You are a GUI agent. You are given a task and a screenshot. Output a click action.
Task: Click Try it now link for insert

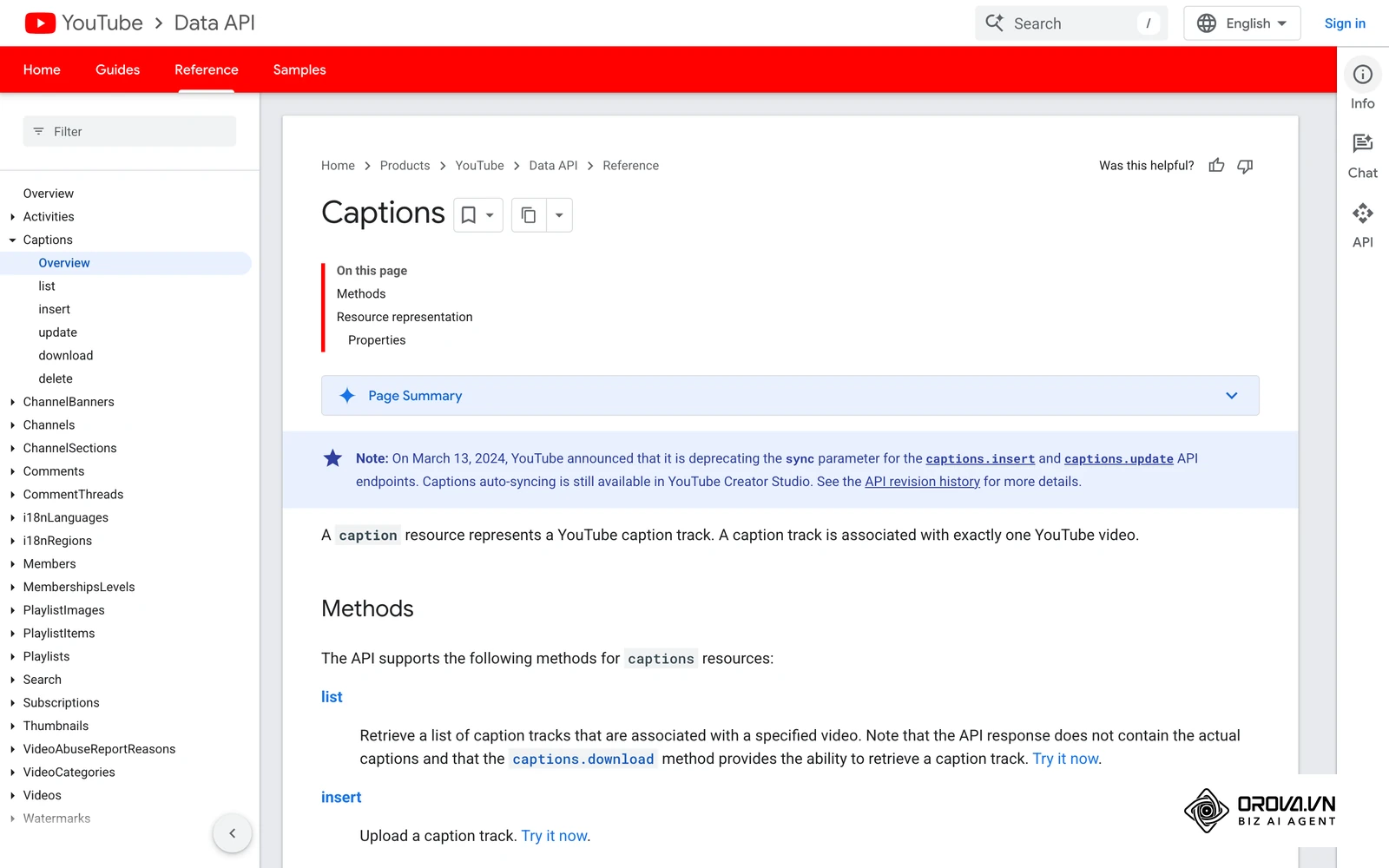pyautogui.click(x=554, y=836)
